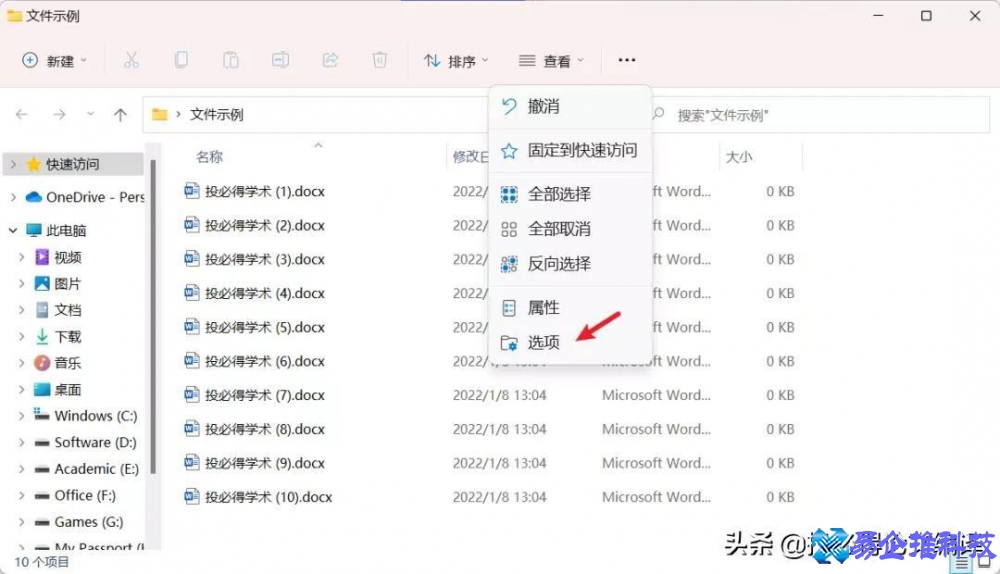Expand OneDrive tree node
1000x574 pixels.
13,197
